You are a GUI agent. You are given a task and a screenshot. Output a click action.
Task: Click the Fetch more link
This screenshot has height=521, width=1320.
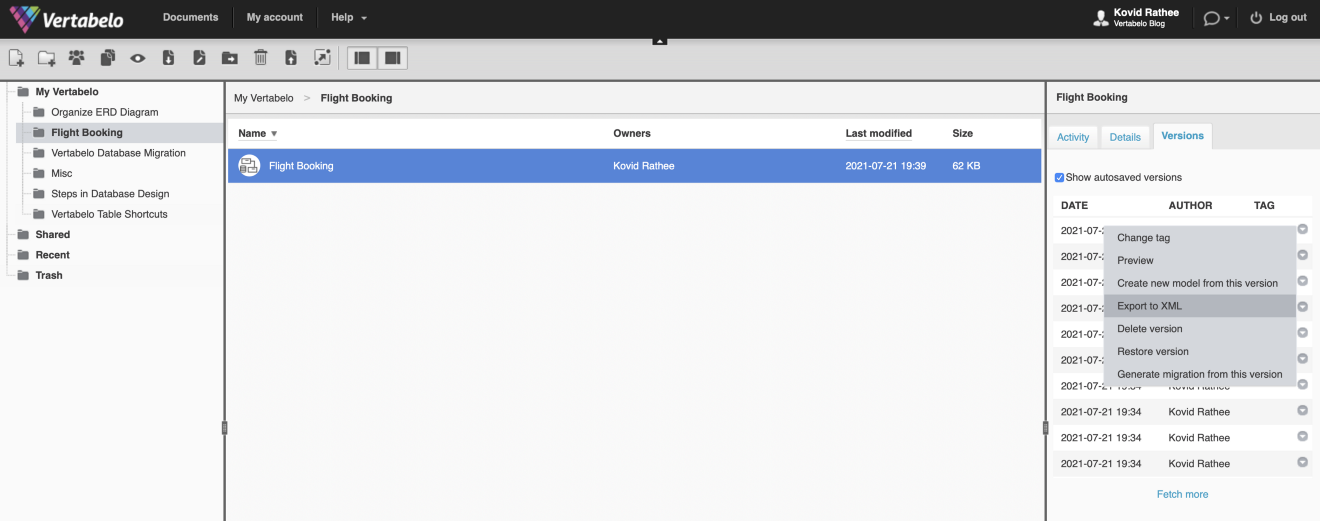point(1182,494)
